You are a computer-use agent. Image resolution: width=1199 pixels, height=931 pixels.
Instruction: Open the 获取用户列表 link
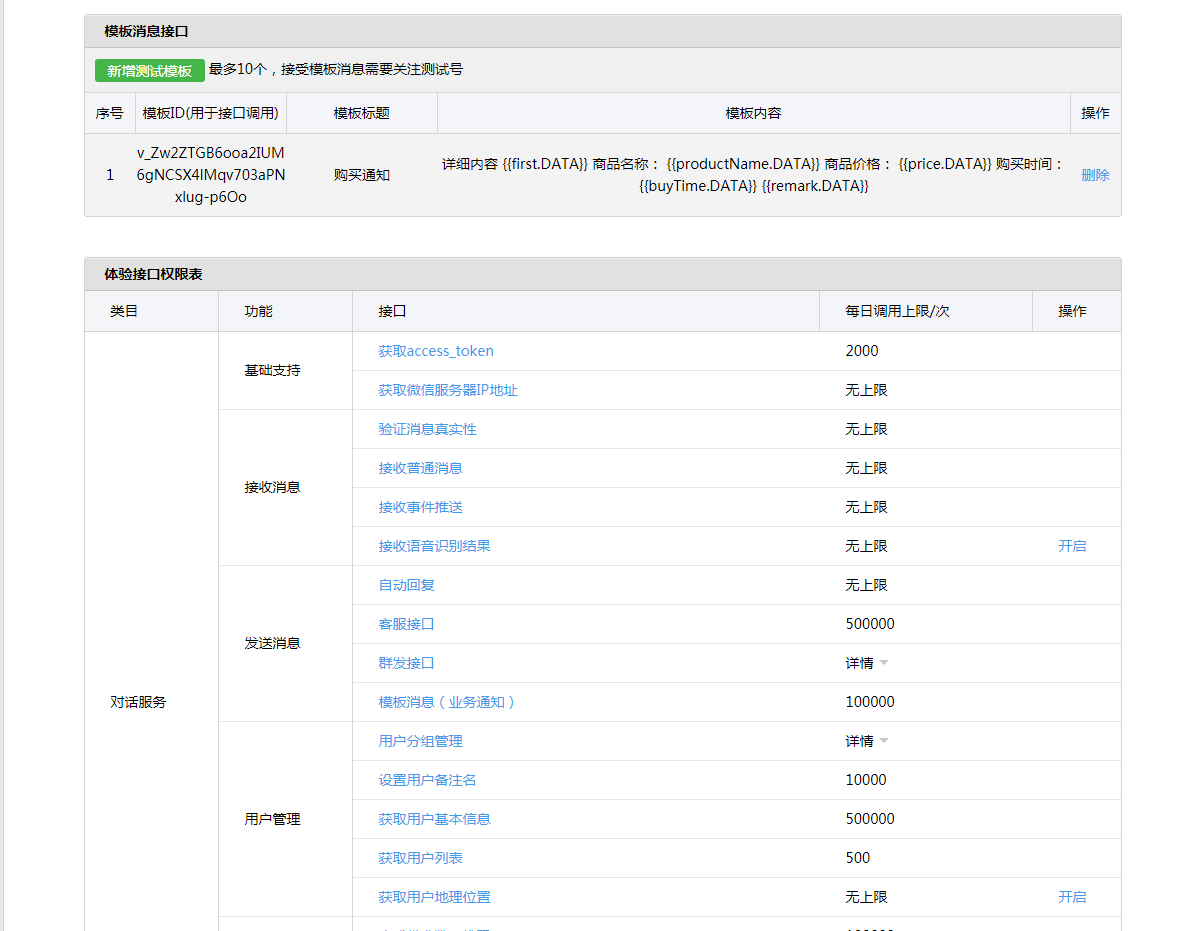coord(420,858)
